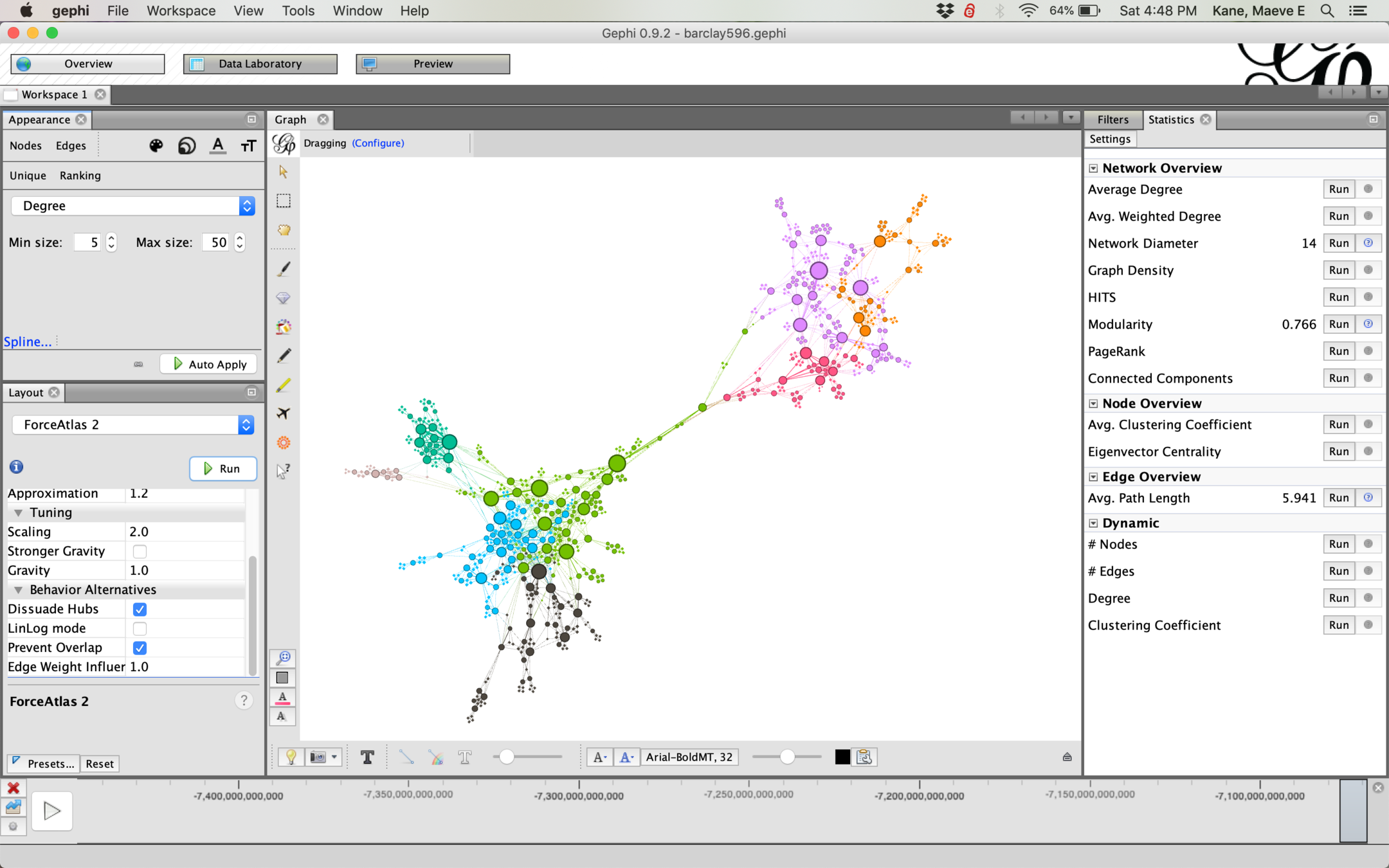Pick the paint brush painter tool
The height and width of the screenshot is (868, 1389).
284,269
